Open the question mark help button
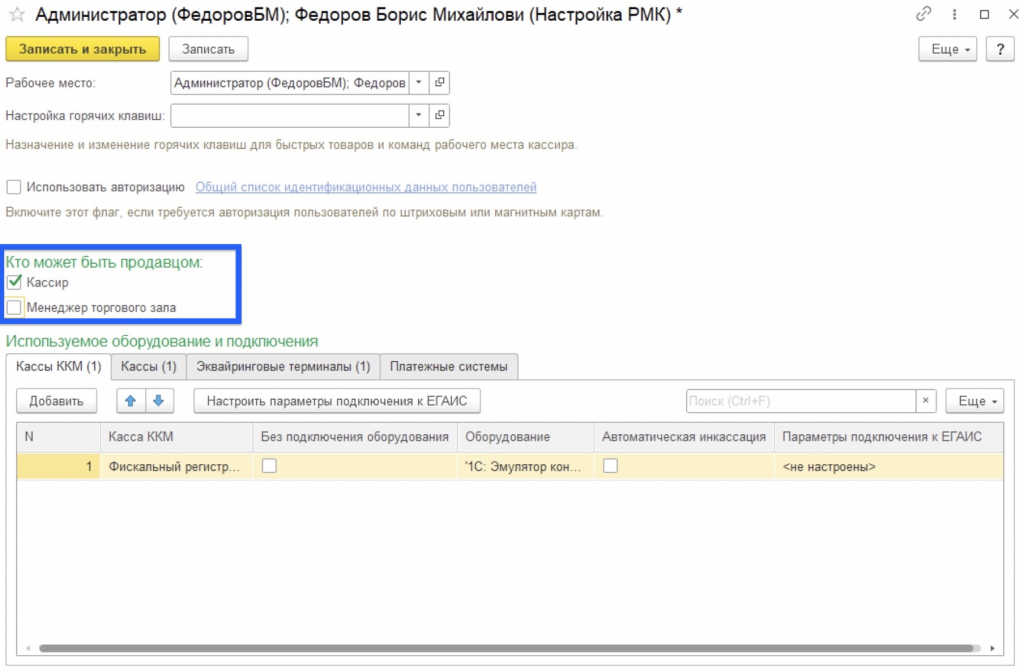 [x=1000, y=49]
